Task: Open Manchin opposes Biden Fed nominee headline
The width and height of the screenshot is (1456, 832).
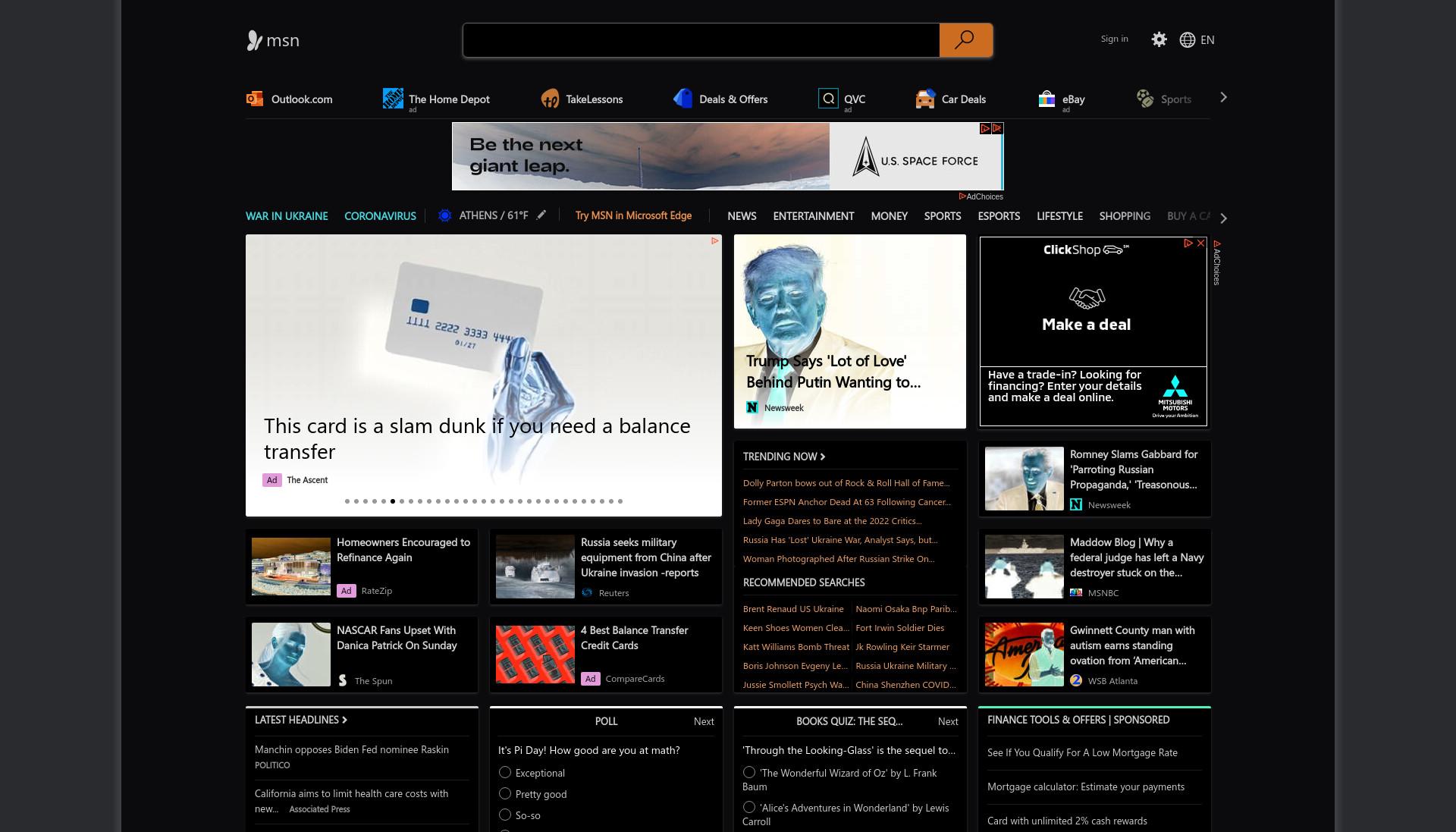Action: (352, 749)
